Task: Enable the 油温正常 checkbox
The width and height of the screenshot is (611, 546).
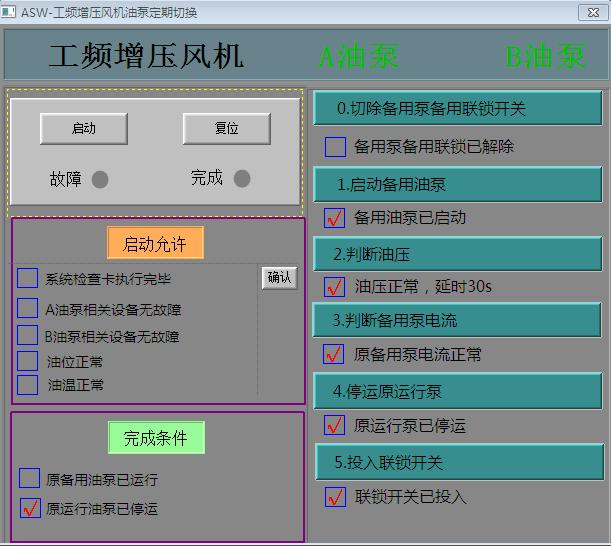Action: point(28,384)
